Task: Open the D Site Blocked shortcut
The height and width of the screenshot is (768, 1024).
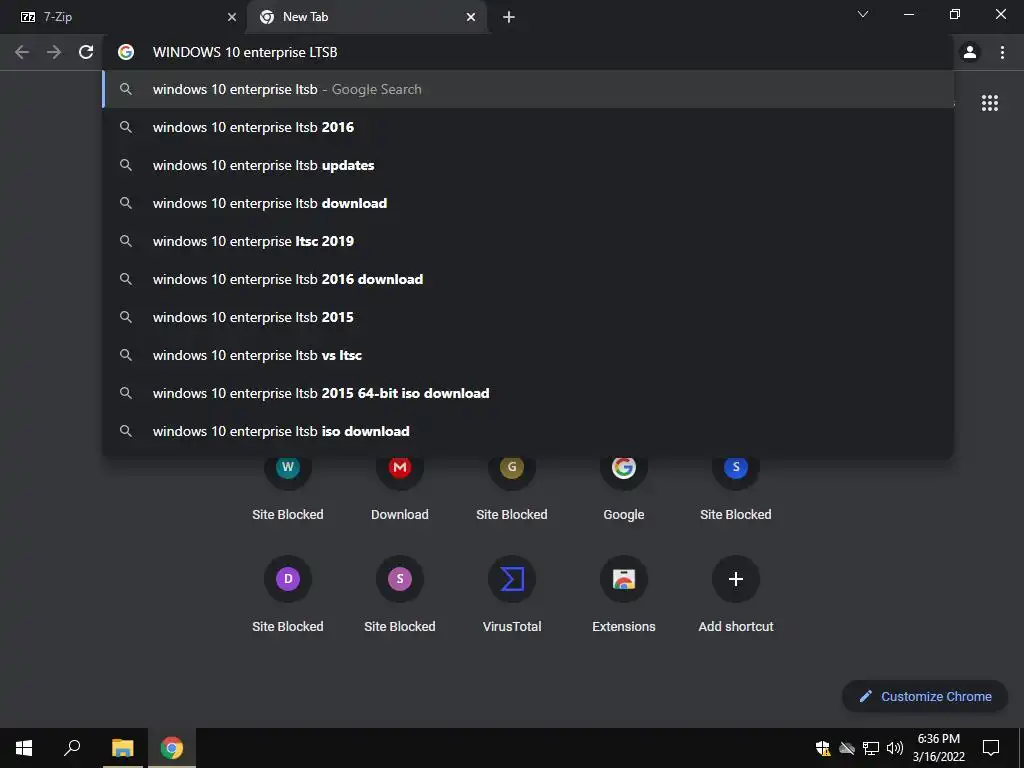Action: [x=287, y=594]
